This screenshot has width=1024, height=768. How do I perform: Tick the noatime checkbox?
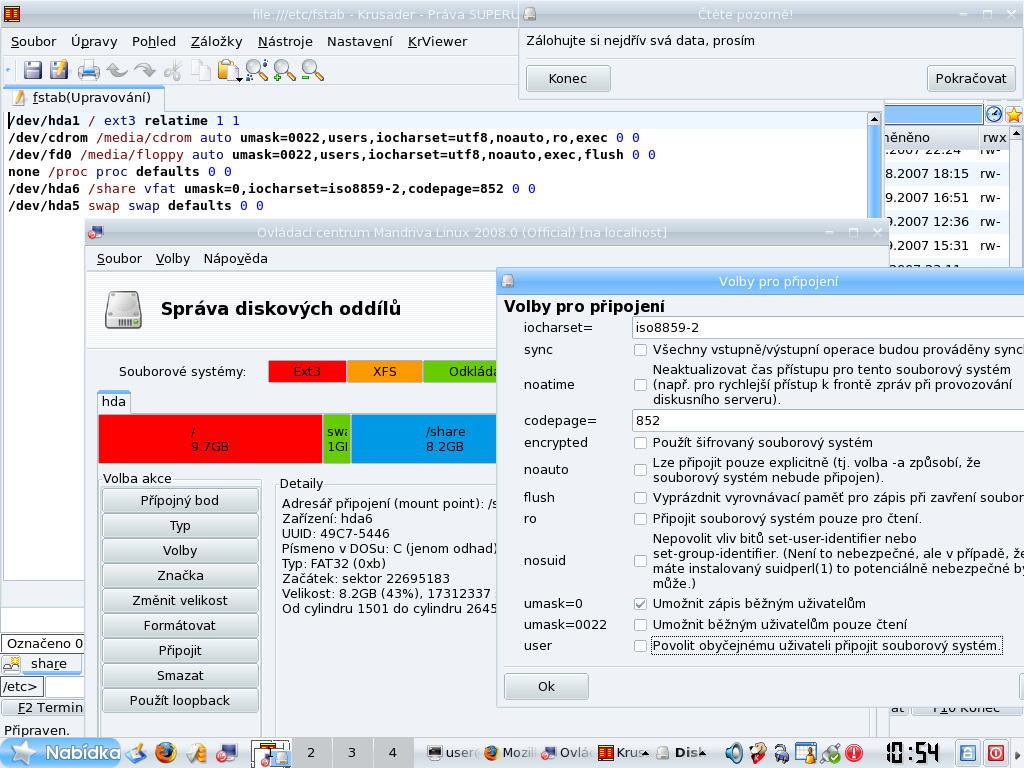[x=640, y=385]
